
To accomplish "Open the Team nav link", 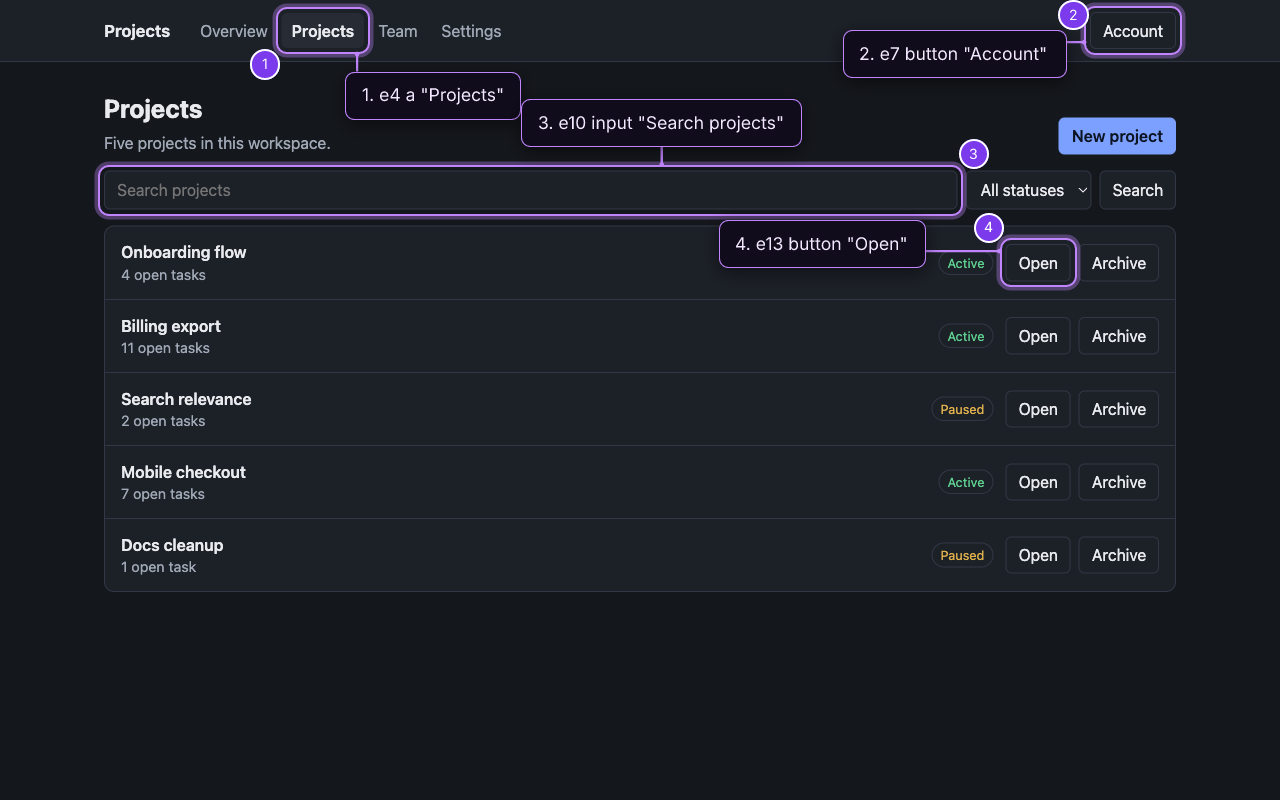I will [398, 31].
